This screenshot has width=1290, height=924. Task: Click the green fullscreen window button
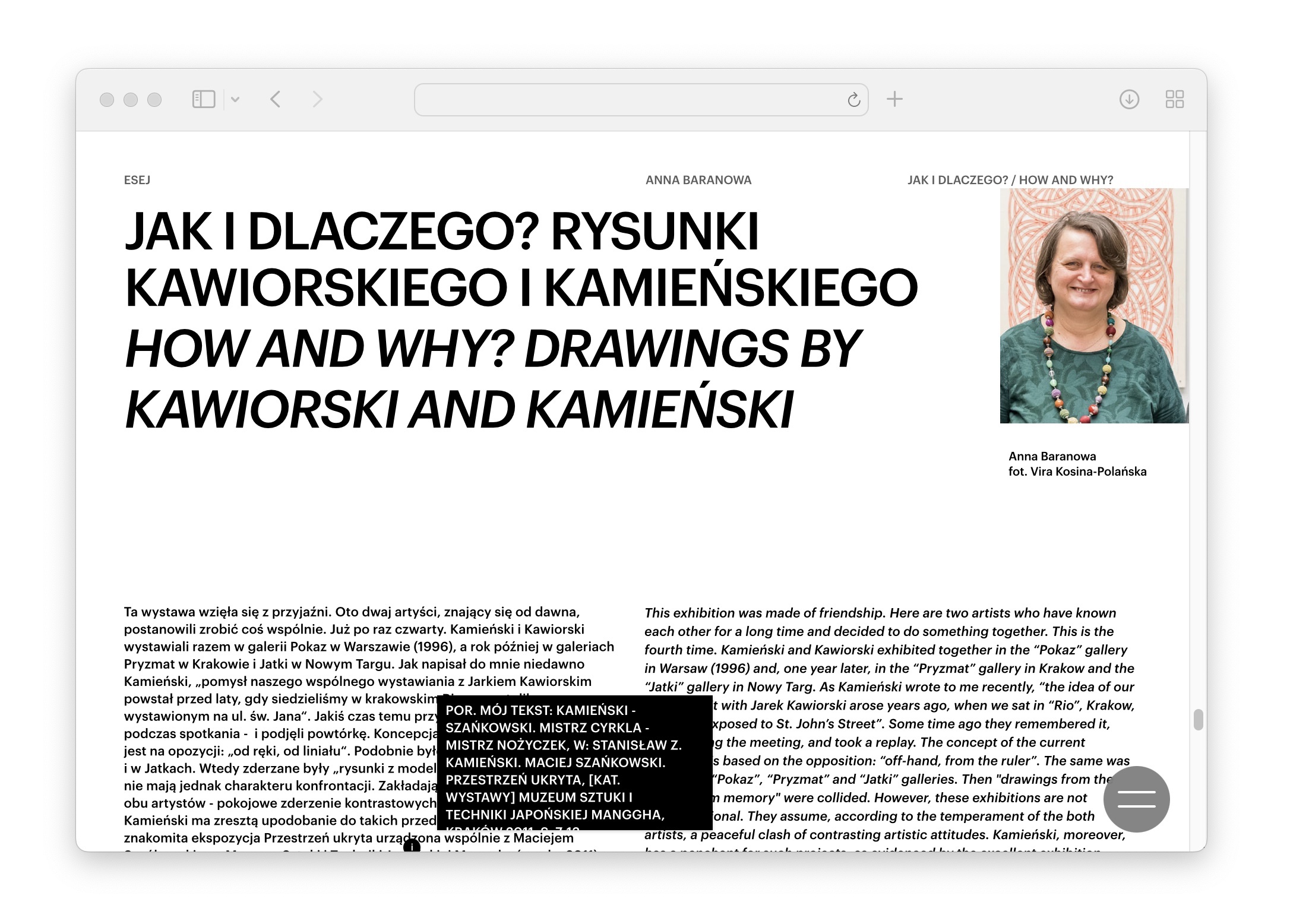coord(154,100)
